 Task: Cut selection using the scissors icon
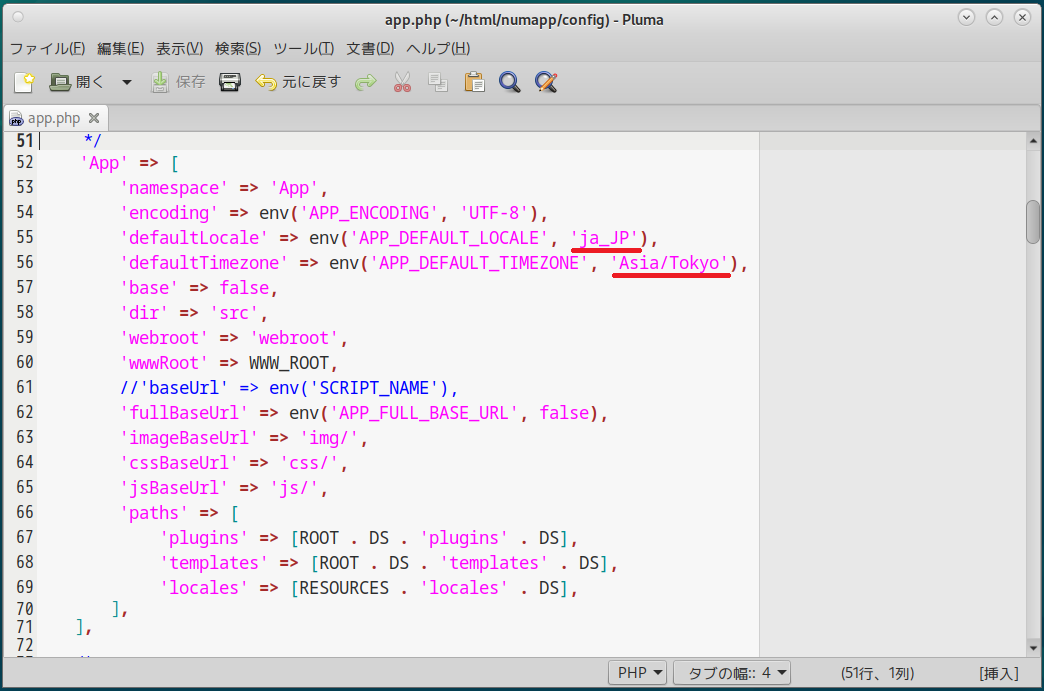(402, 82)
